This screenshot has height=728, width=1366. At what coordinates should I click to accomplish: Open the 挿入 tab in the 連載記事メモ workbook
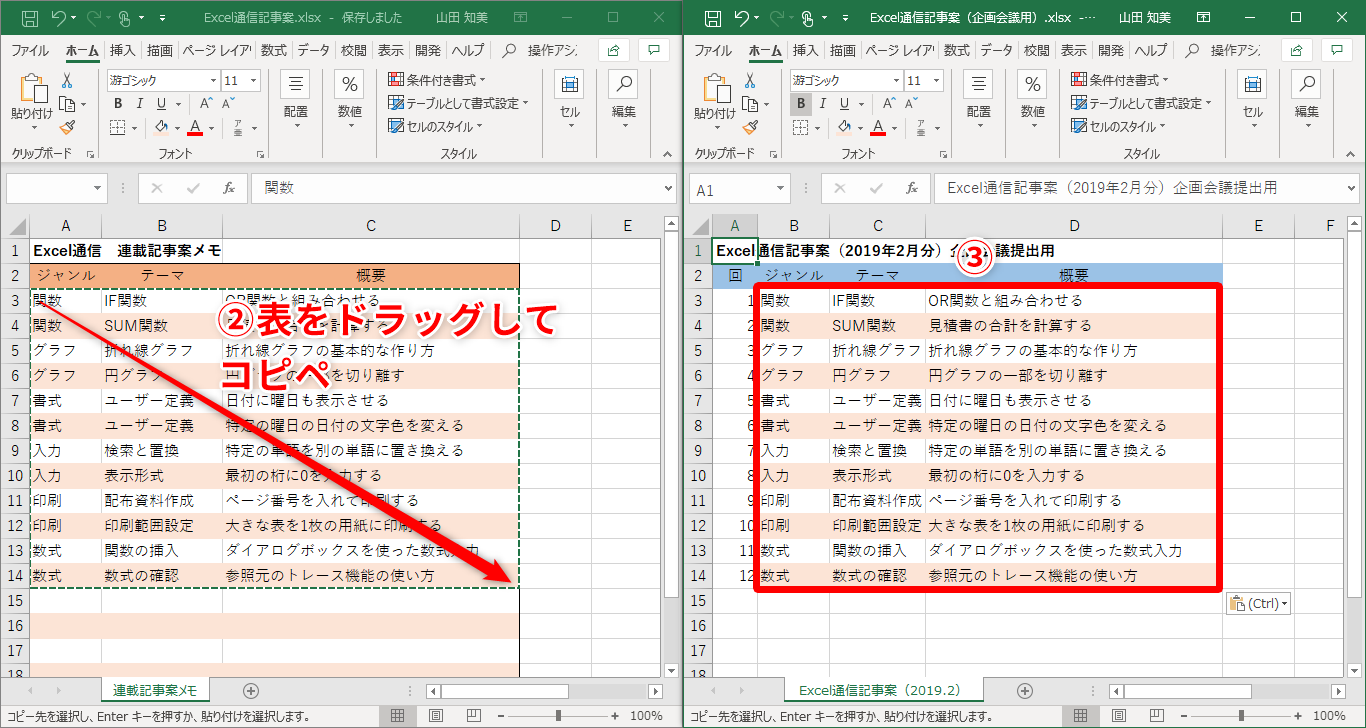click(122, 51)
